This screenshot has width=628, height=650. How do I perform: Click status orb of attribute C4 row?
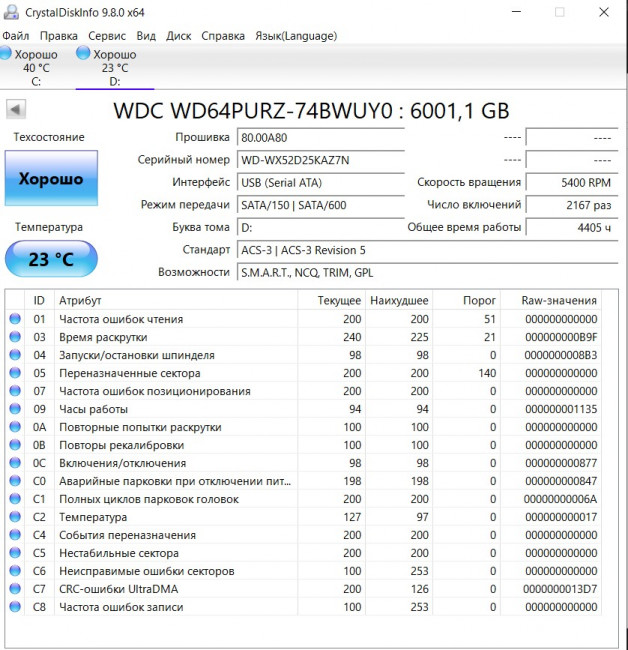click(15, 535)
